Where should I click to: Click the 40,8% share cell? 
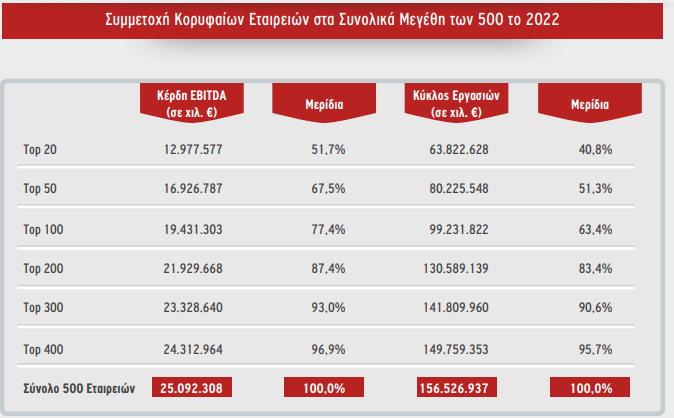coord(594,149)
